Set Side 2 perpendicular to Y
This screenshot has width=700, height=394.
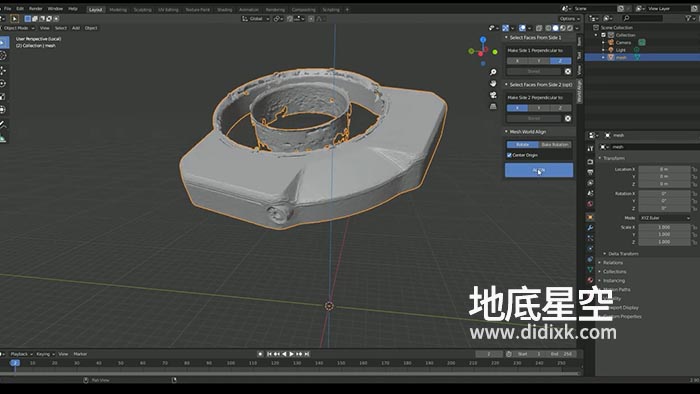click(539, 108)
